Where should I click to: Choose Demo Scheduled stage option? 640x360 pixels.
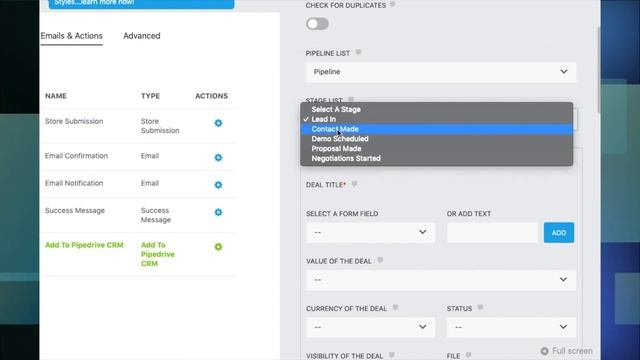[x=436, y=139]
